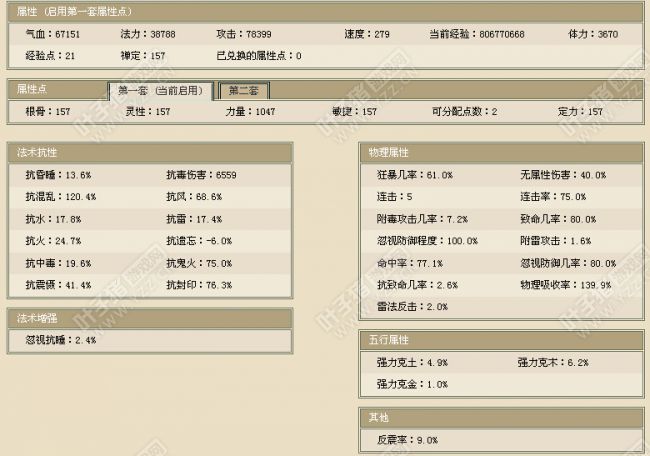Click the 物理吸收率 139.9% entry

(565, 285)
